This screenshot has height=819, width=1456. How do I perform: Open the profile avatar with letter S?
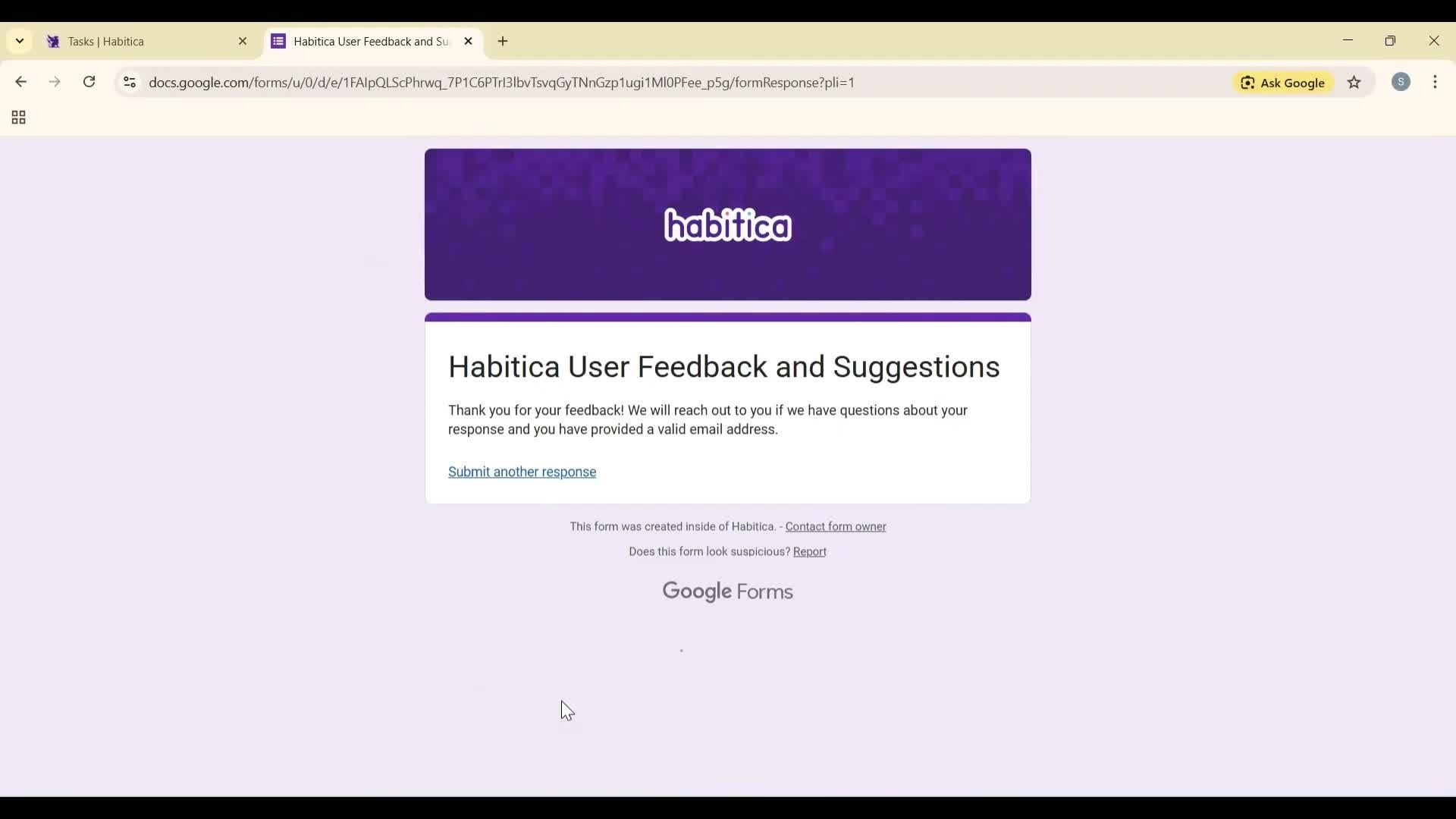point(1401,82)
